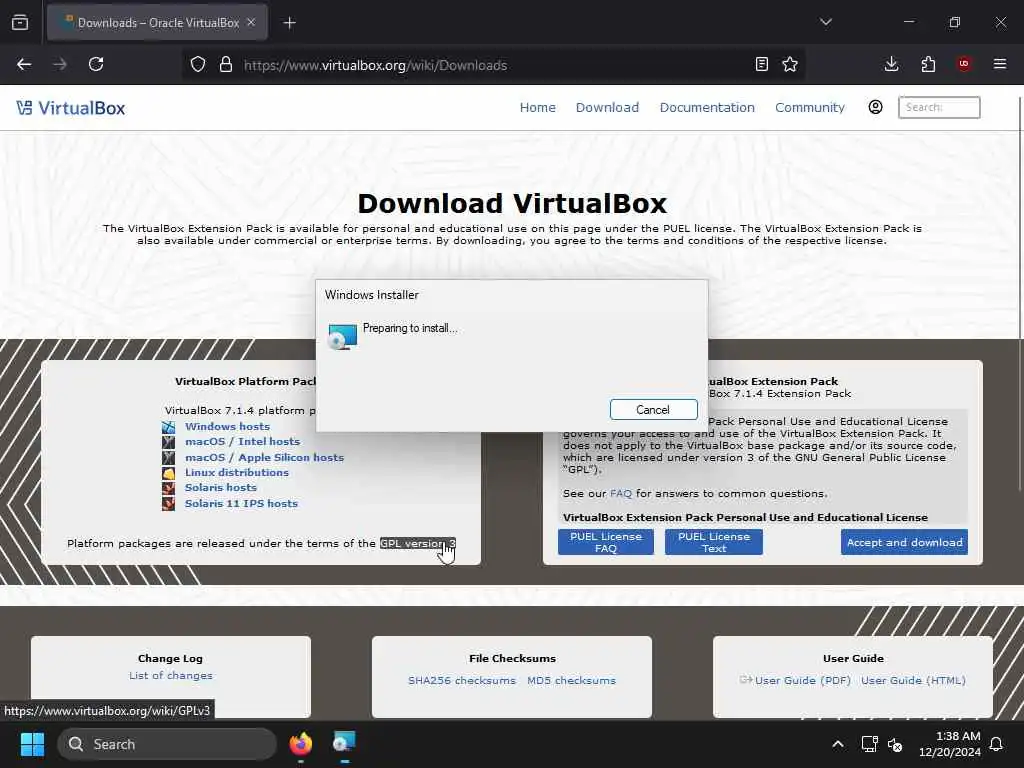The width and height of the screenshot is (1024, 768).
Task: Open the list all tabs dropdown
Action: pyautogui.click(x=825, y=22)
